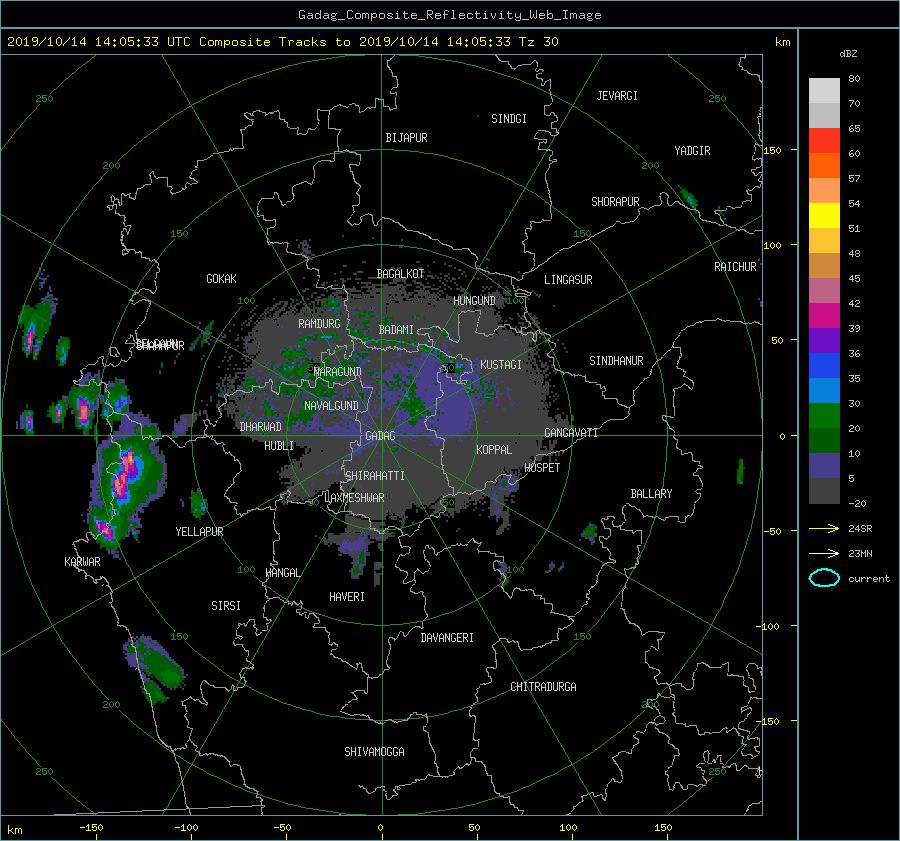The width and height of the screenshot is (900, 841).
Task: Click the Gadag_Composite_Reflectivity_Web_Image title
Action: pyautogui.click(x=449, y=15)
